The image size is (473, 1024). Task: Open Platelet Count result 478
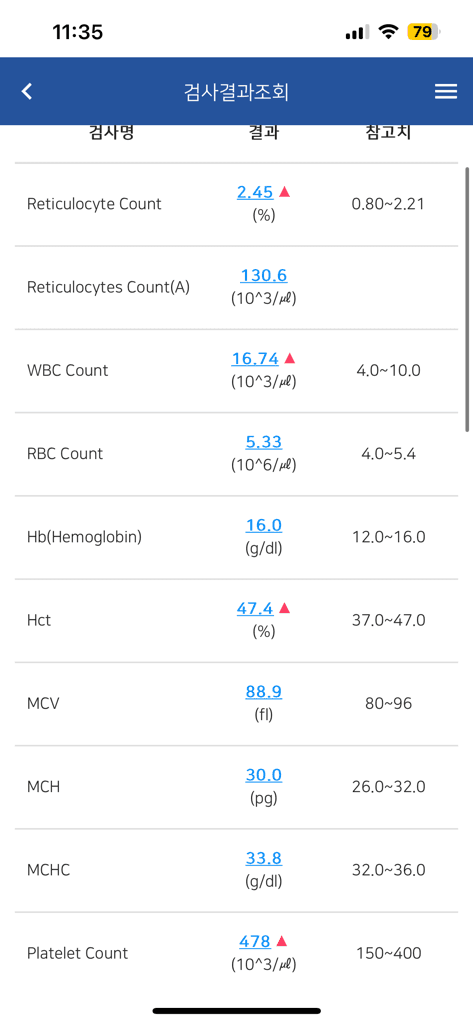(x=254, y=942)
